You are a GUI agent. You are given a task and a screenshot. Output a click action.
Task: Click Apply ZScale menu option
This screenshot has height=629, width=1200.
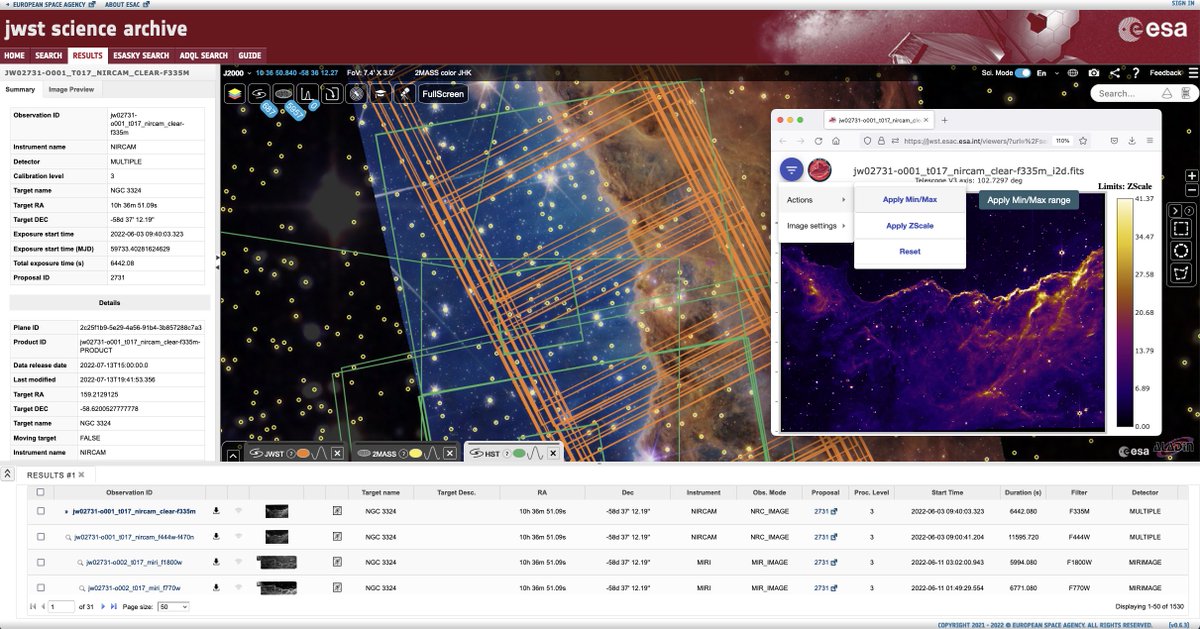click(910, 226)
